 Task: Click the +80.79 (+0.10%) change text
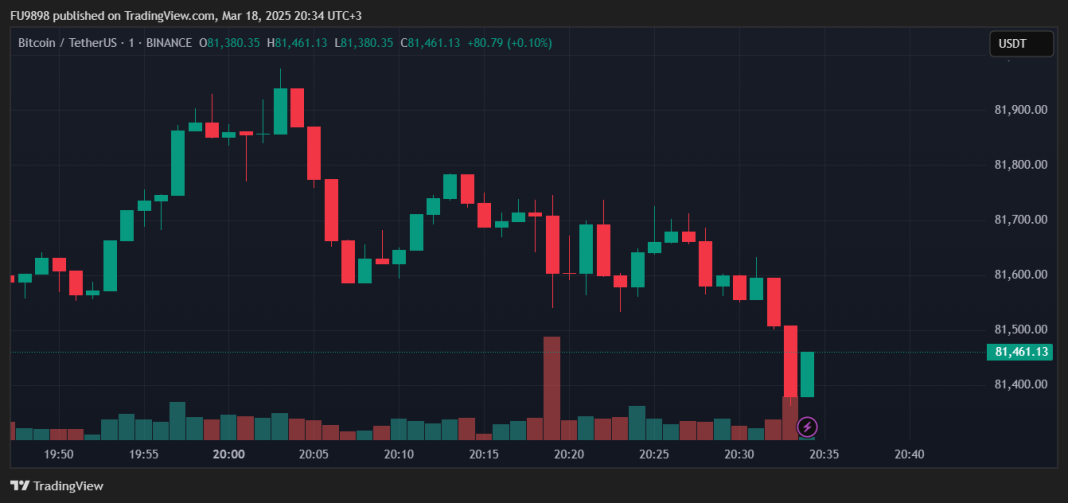[509, 43]
